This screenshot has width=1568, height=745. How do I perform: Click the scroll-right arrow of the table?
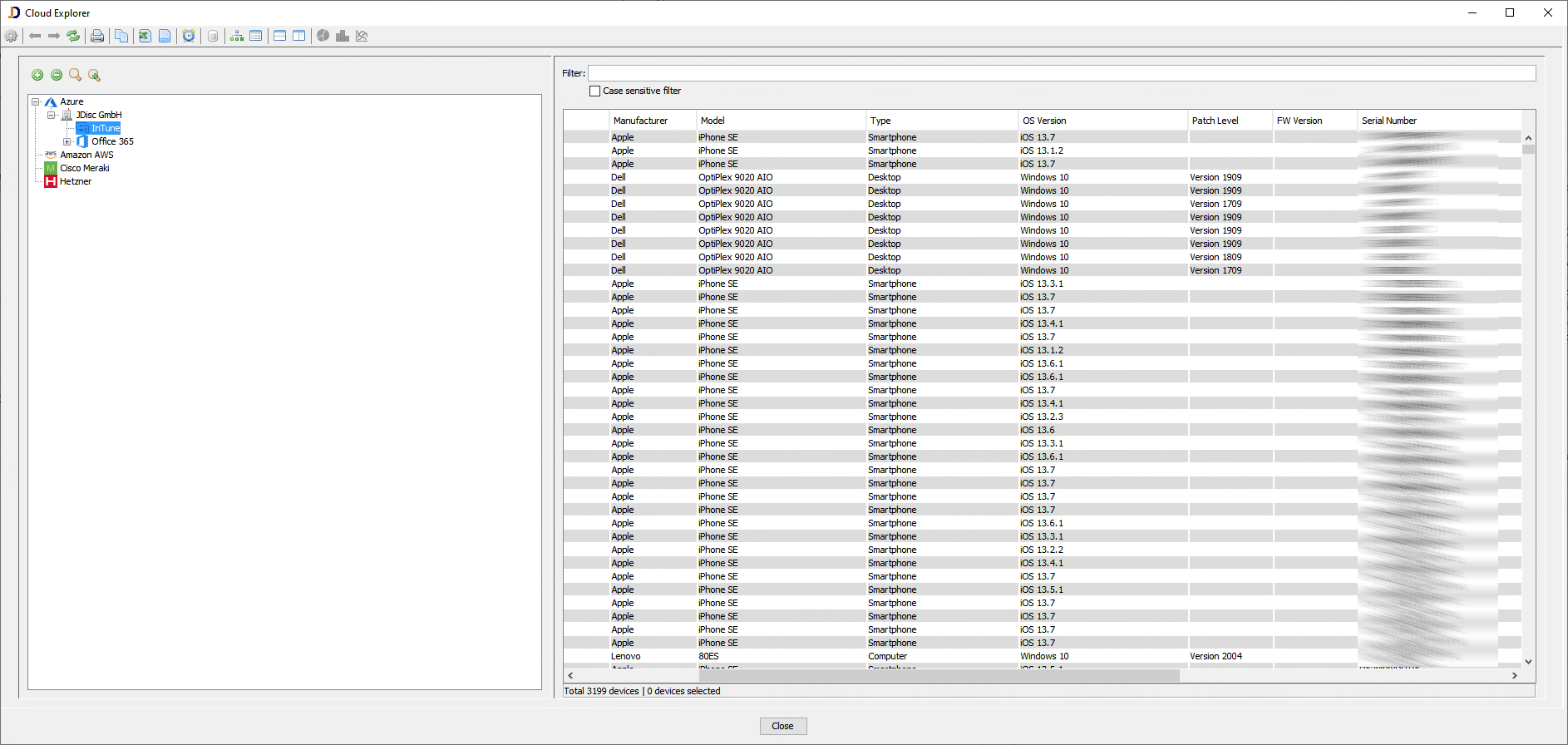point(1515,676)
